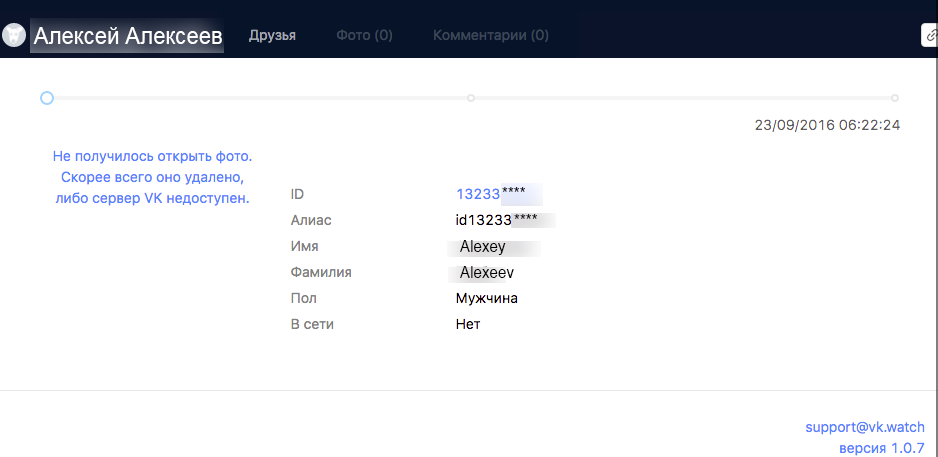Click the В сети field label

click(x=312, y=325)
